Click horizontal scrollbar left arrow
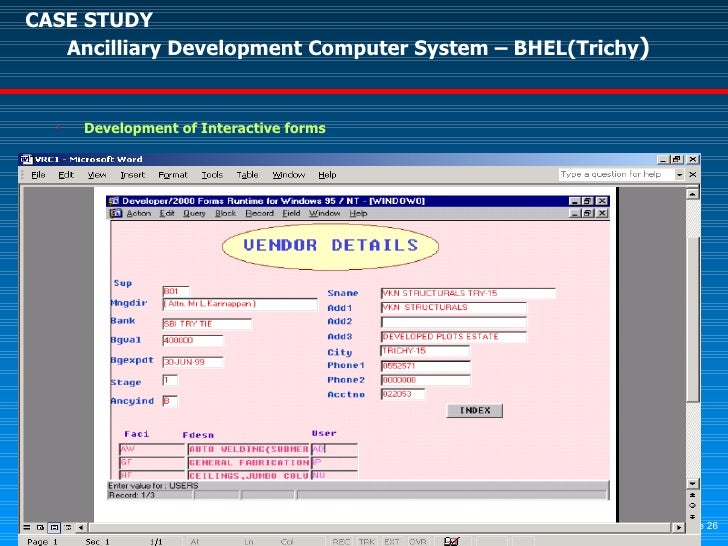728x546 pixels. [x=82, y=527]
